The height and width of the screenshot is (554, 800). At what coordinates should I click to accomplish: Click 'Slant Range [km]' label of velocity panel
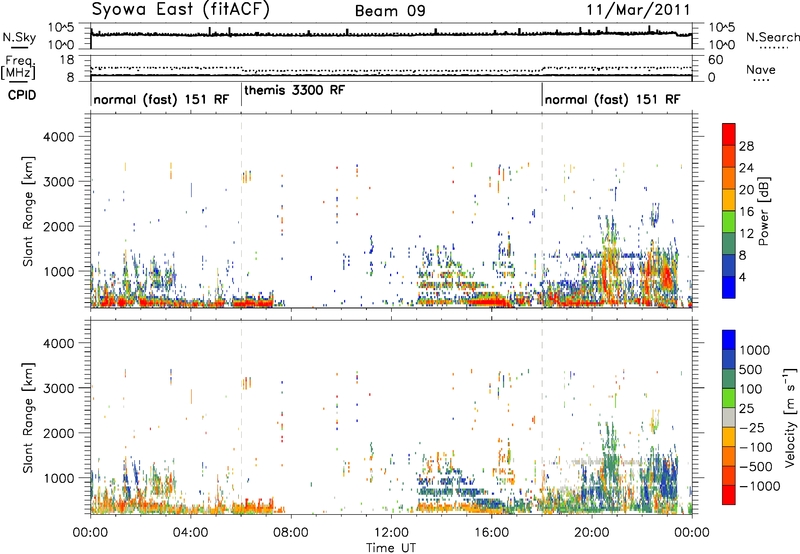pyautogui.click(x=28, y=418)
